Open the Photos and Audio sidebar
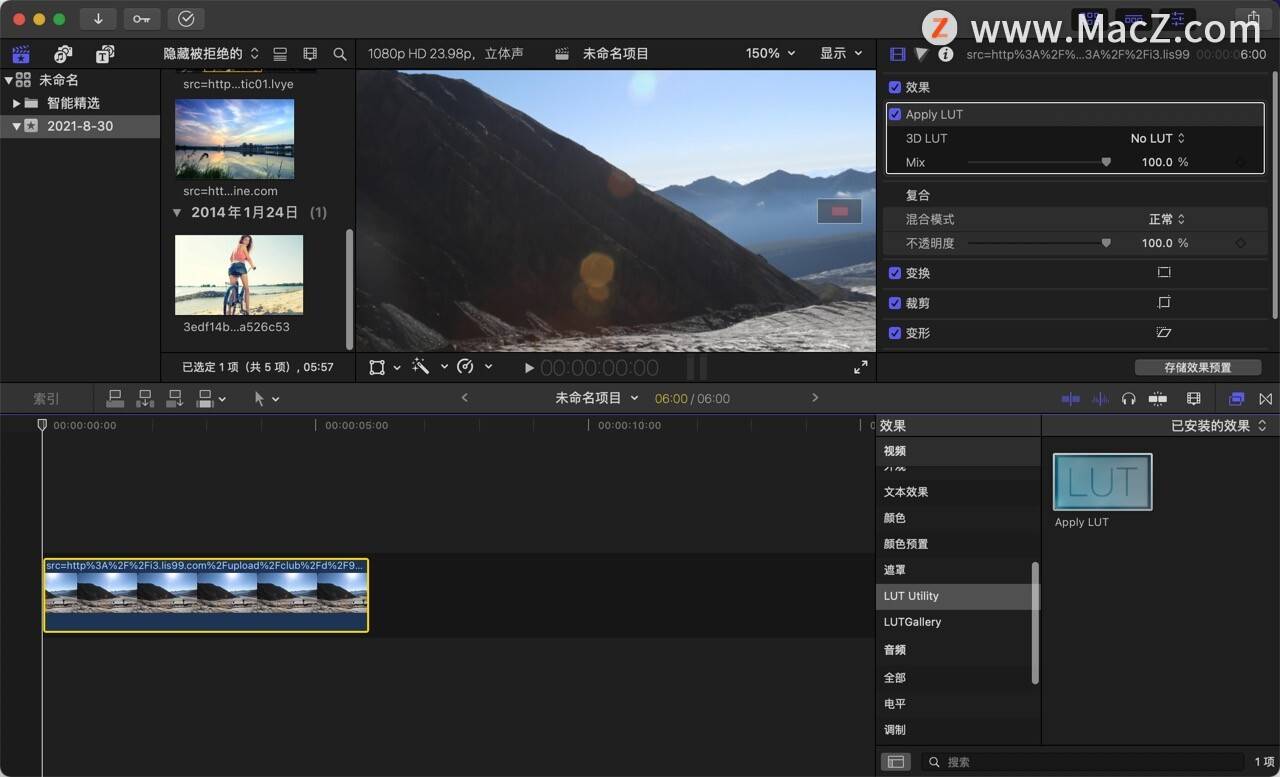 63,54
